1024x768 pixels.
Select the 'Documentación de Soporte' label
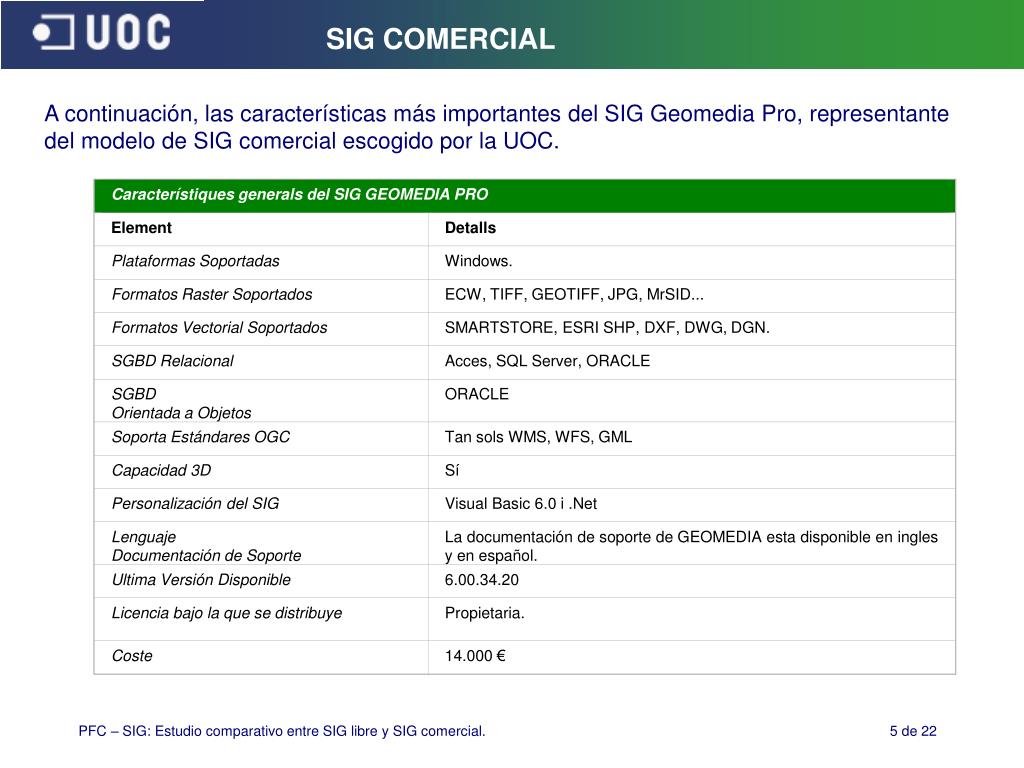pos(206,556)
